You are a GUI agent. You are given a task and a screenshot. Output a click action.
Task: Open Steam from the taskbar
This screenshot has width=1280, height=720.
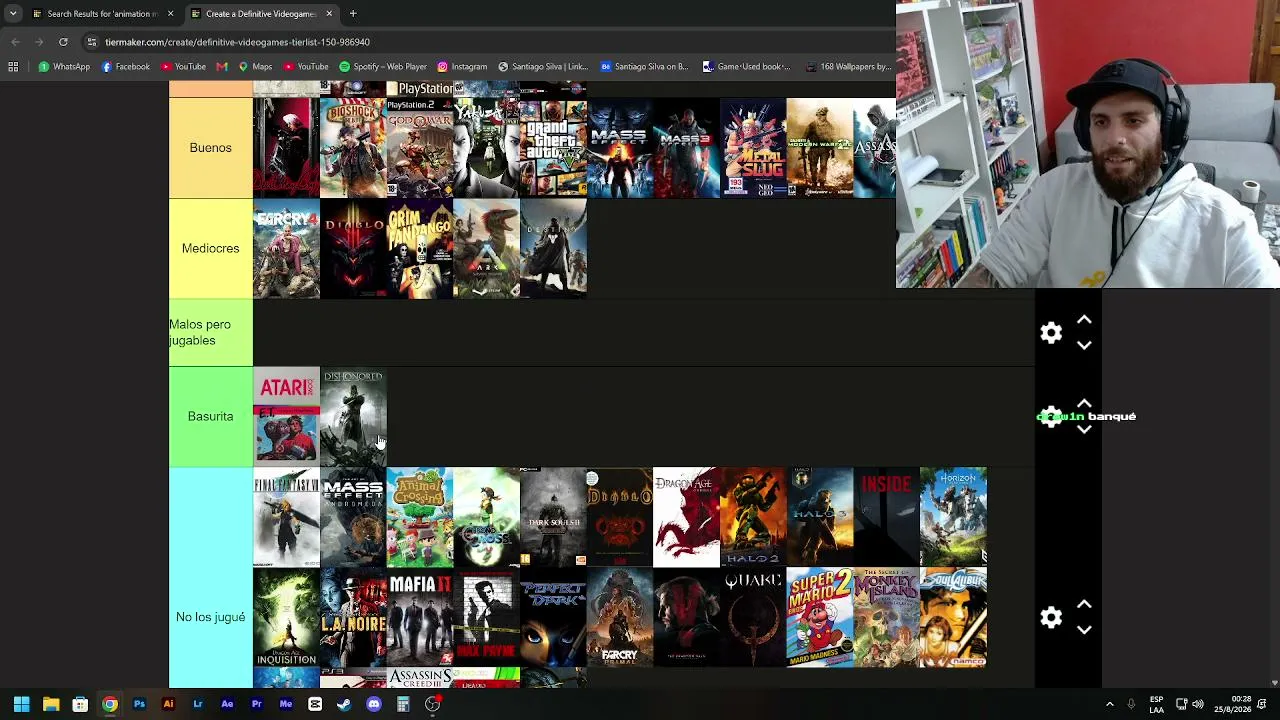coord(344,704)
